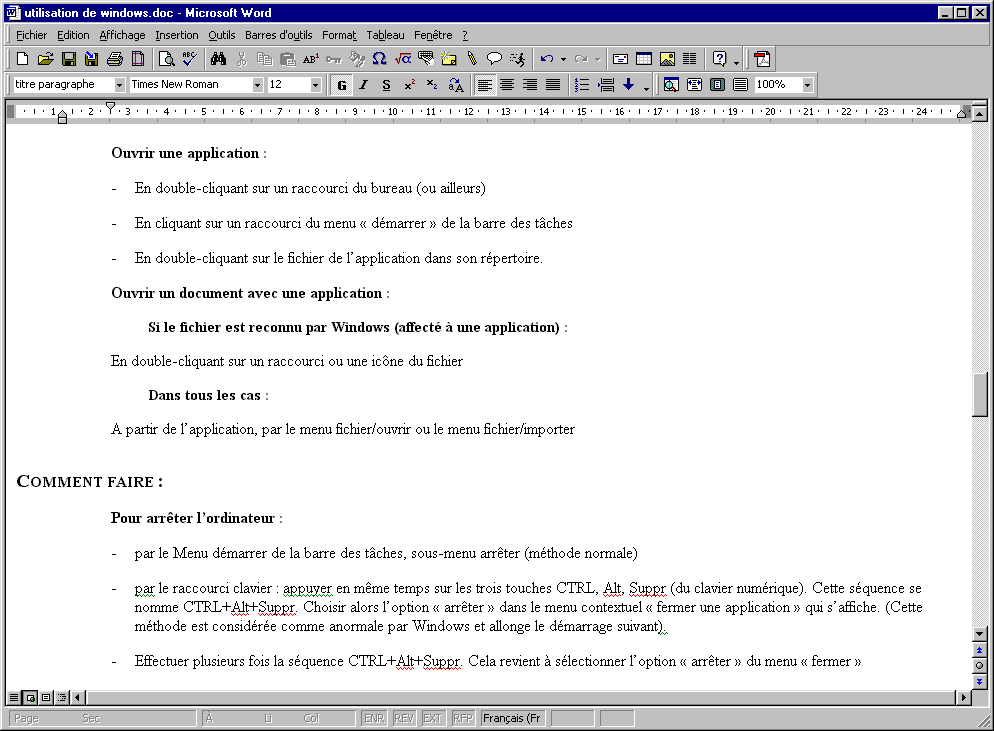Click the ENR macro record status indicator
The height and width of the screenshot is (731, 994).
tap(374, 718)
